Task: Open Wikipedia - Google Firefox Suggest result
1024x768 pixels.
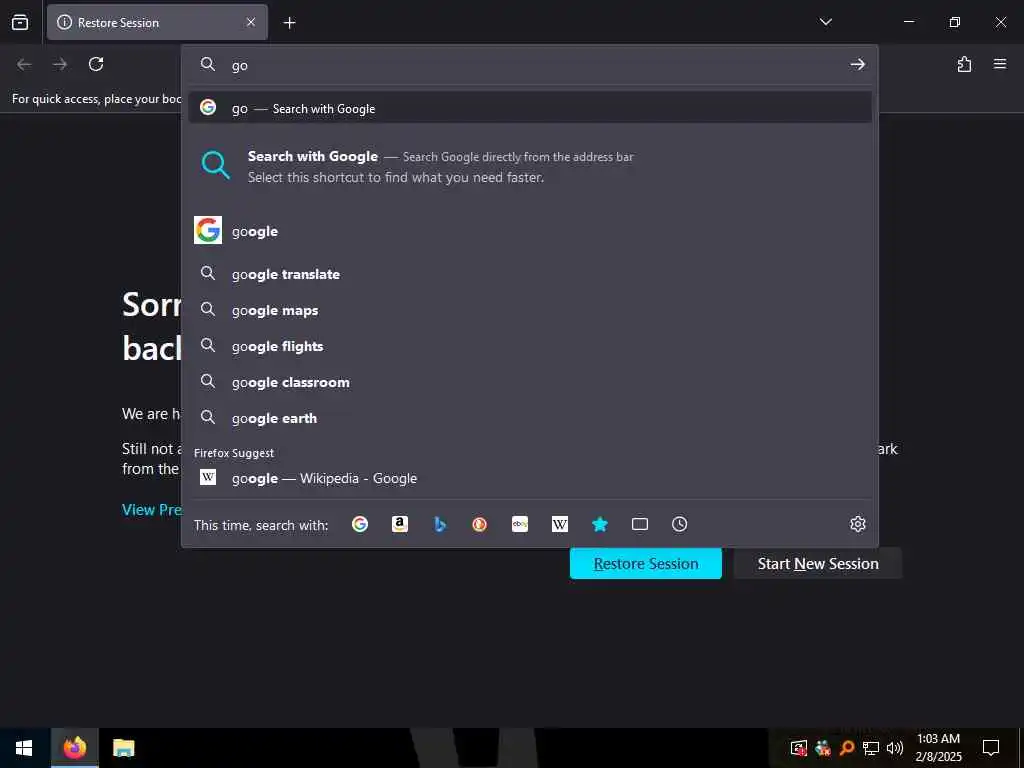Action: pyautogui.click(x=530, y=478)
